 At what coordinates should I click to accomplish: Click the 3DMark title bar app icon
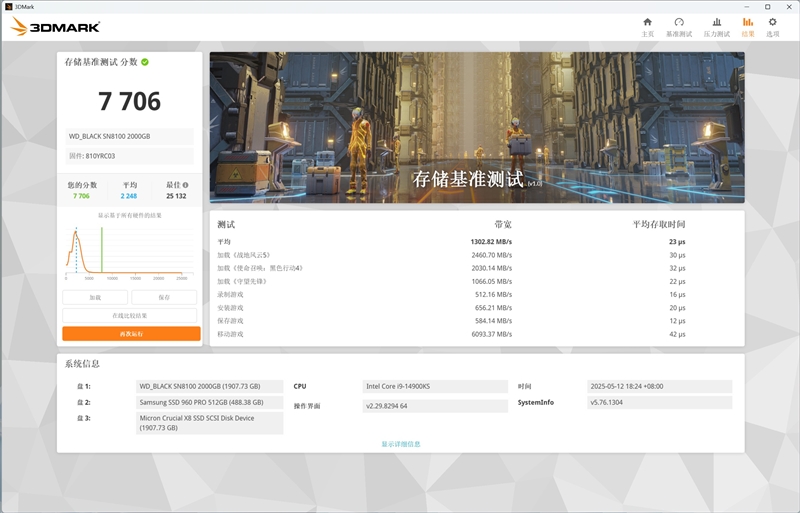(x=8, y=7)
